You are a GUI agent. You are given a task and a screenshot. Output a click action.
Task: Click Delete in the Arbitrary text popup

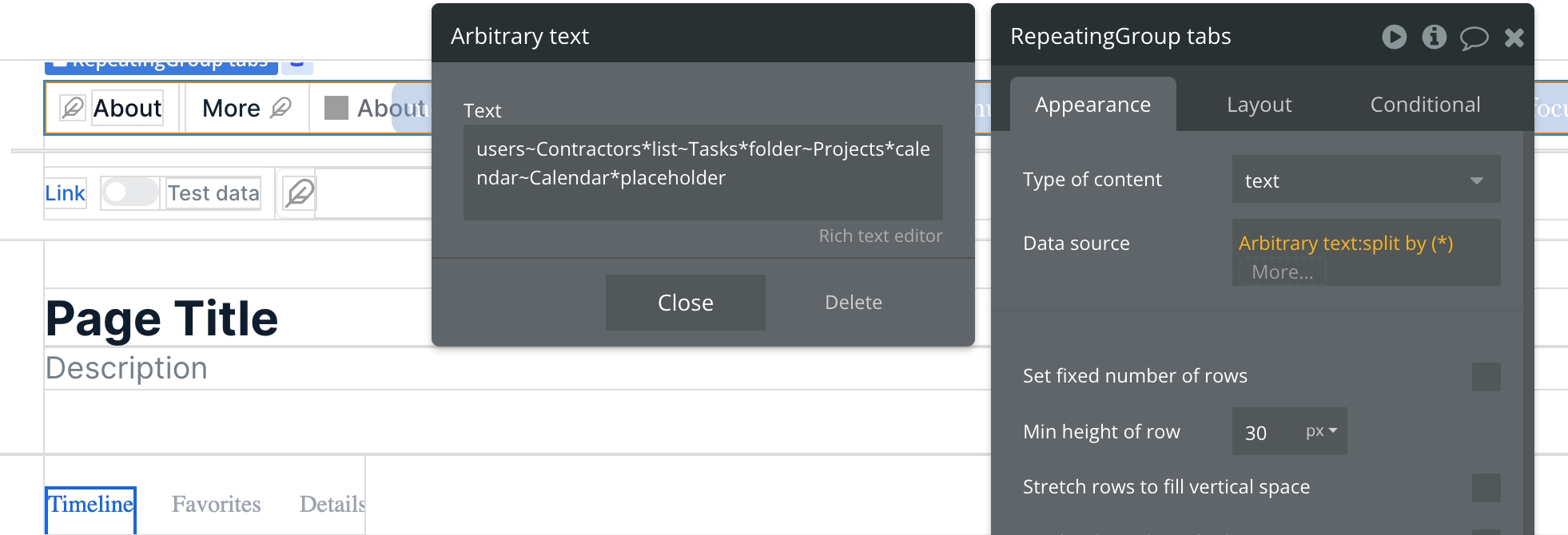pos(853,303)
